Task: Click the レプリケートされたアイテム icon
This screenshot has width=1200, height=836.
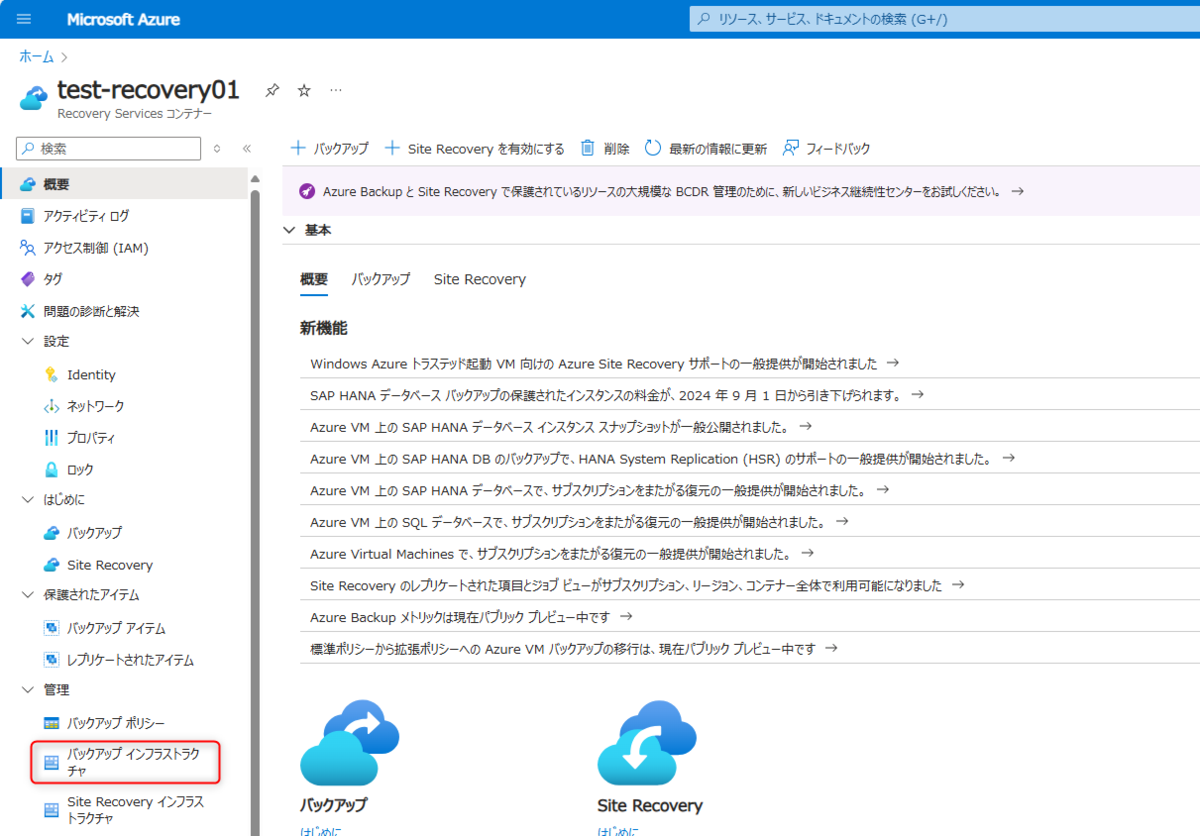Action: [52, 660]
